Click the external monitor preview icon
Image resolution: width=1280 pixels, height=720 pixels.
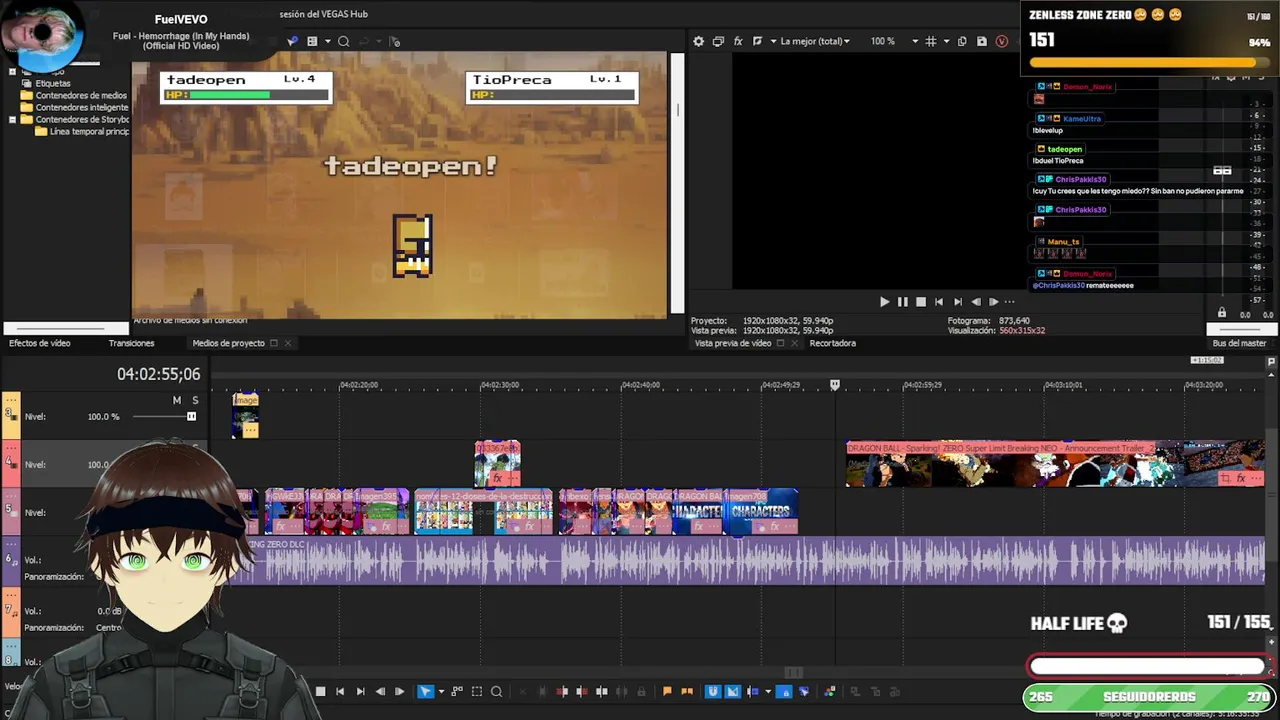pos(718,41)
